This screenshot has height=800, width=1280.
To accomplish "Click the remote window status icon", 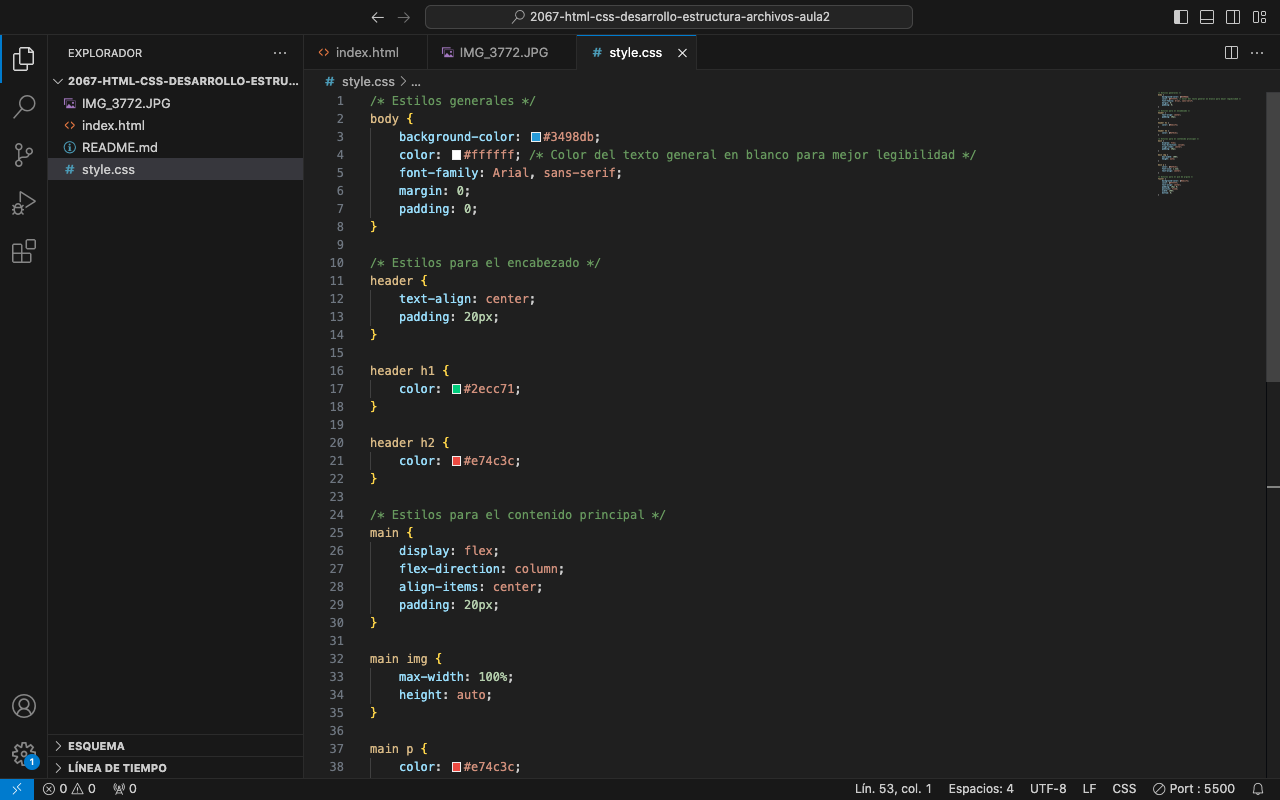I will pyautogui.click(x=17, y=789).
